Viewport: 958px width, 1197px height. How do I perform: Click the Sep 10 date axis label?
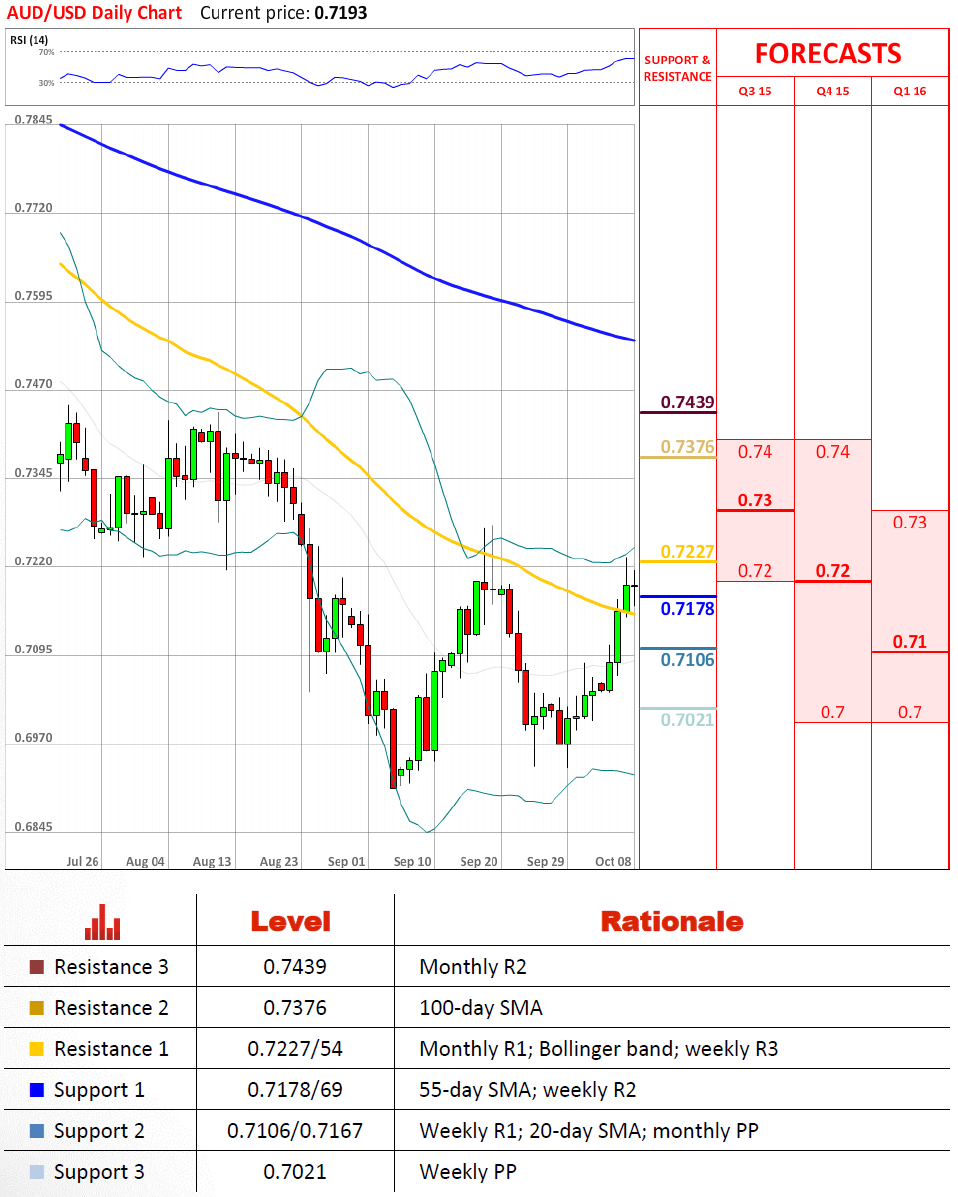pos(412,861)
